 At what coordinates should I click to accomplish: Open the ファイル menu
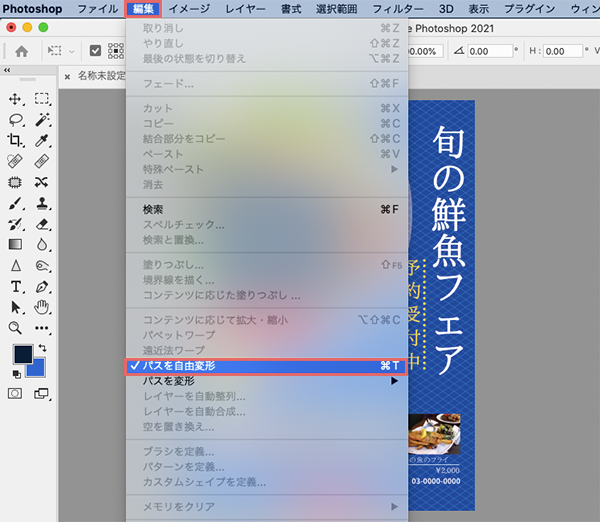click(x=98, y=9)
